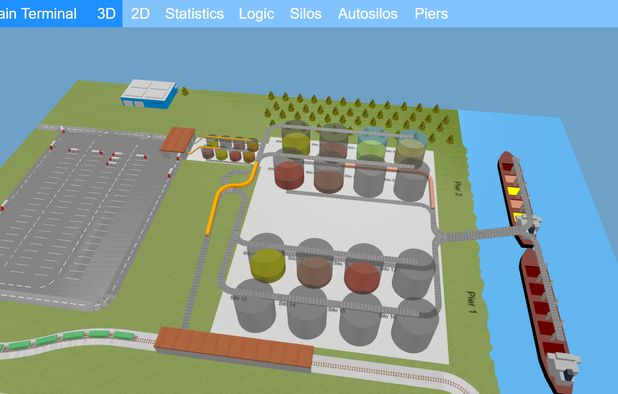The image size is (618, 394).
Task: Click the blue warehouse building
Action: (149, 94)
